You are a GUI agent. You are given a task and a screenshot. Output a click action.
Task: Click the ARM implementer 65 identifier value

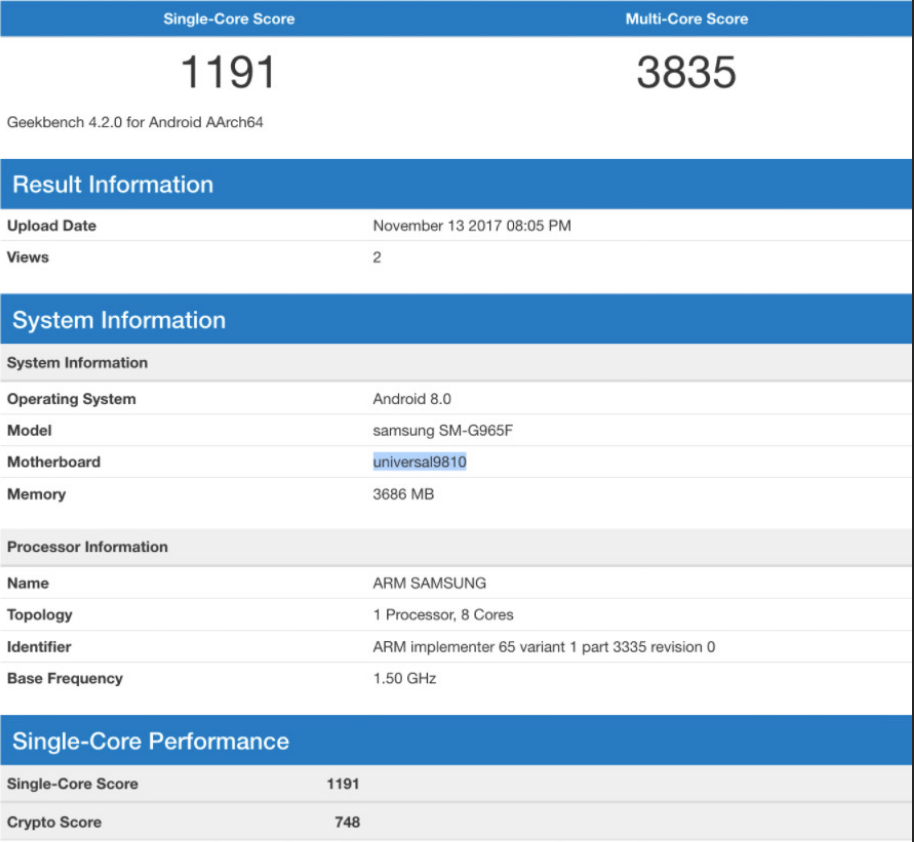pos(543,647)
